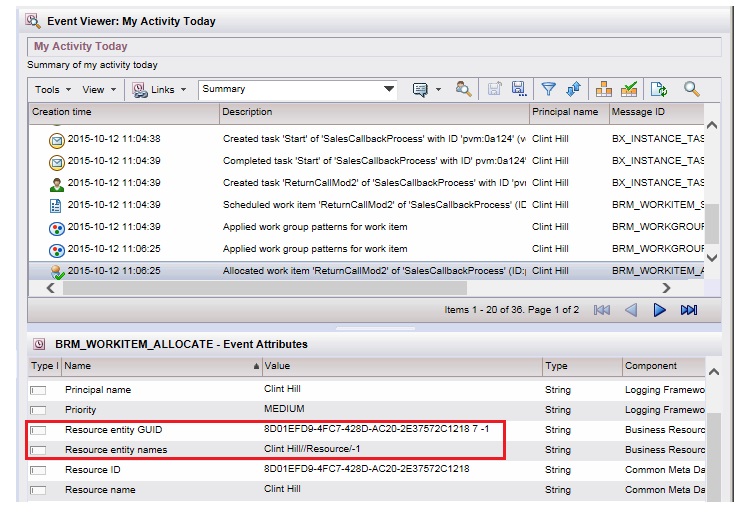The image size is (748, 517).
Task: Click the find-user magnifier icon in the toolbar
Action: pyautogui.click(x=463, y=89)
